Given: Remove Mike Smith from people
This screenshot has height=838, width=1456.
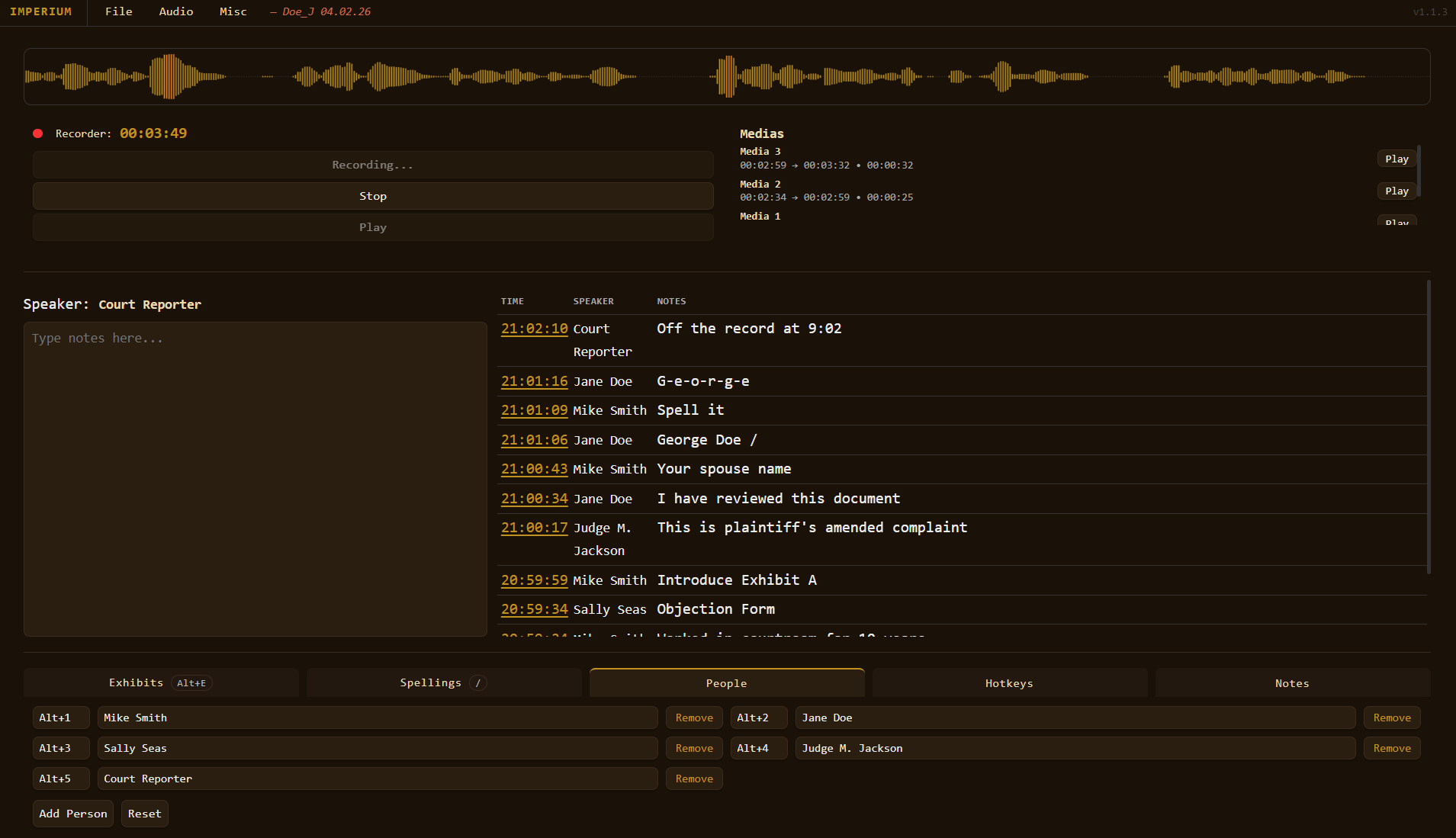Looking at the screenshot, I should point(693,718).
